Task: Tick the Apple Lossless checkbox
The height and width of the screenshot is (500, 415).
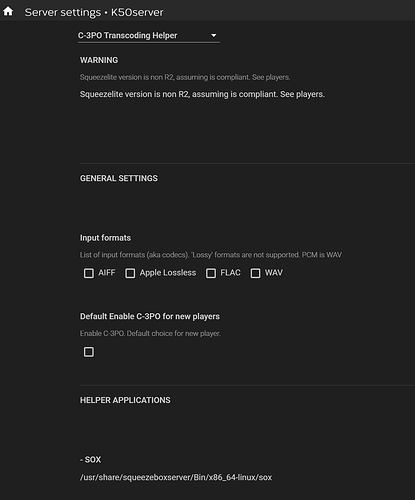Action: click(130, 273)
